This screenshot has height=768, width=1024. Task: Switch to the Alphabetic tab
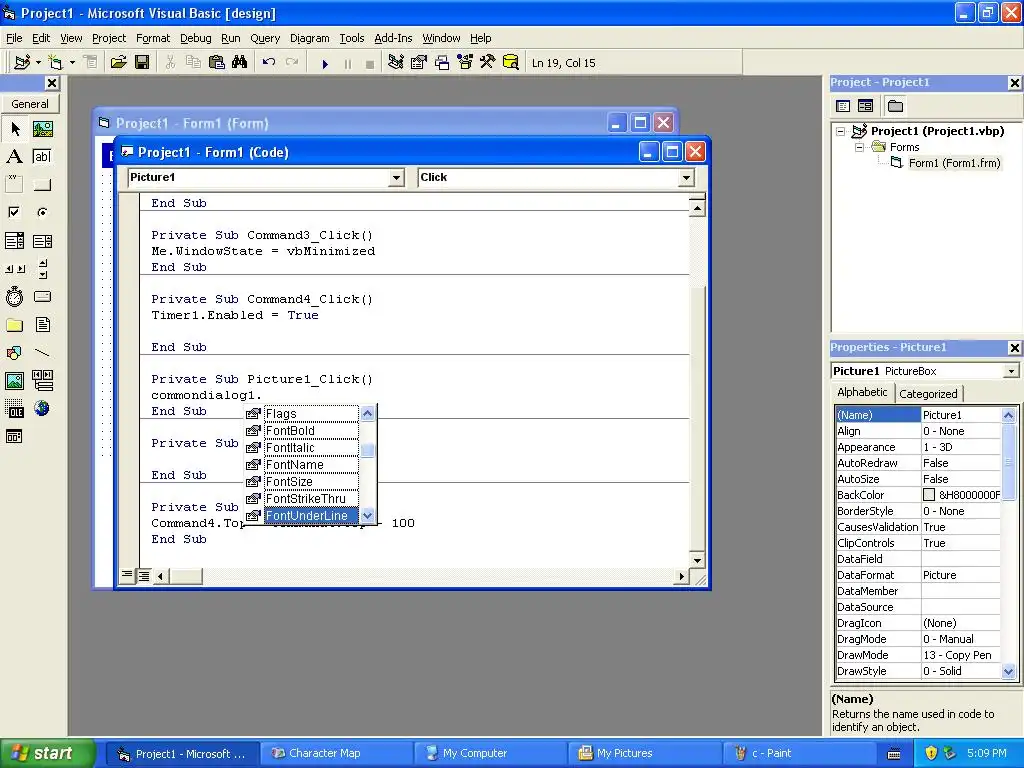click(x=862, y=392)
